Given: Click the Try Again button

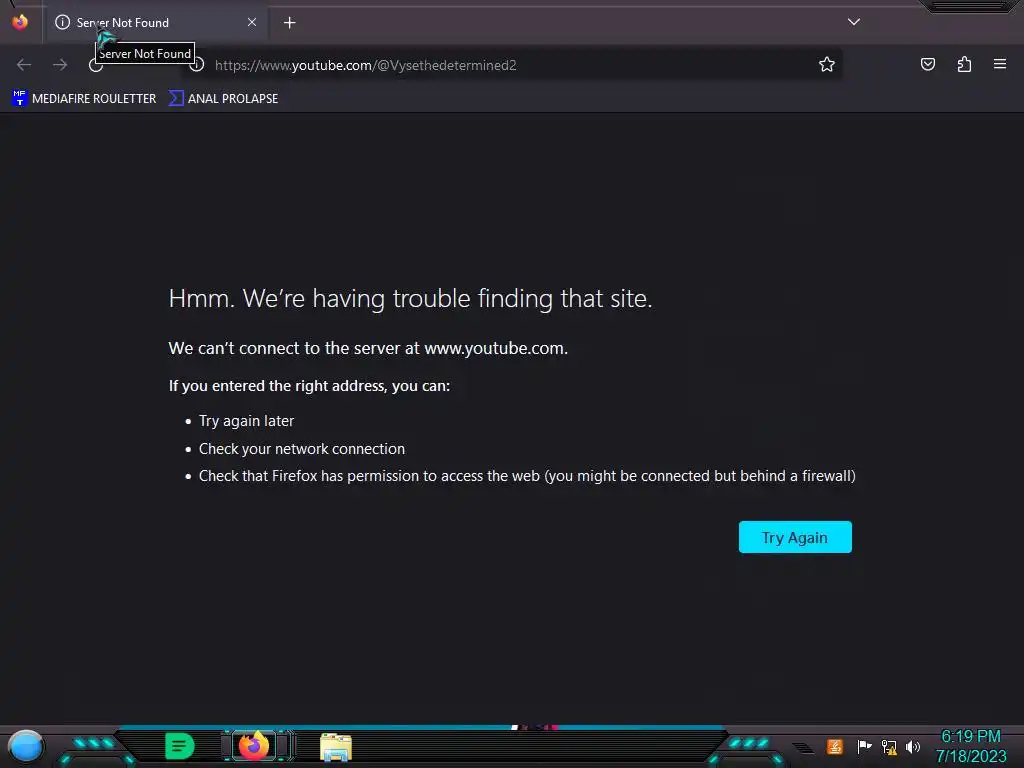Looking at the screenshot, I should 795,537.
